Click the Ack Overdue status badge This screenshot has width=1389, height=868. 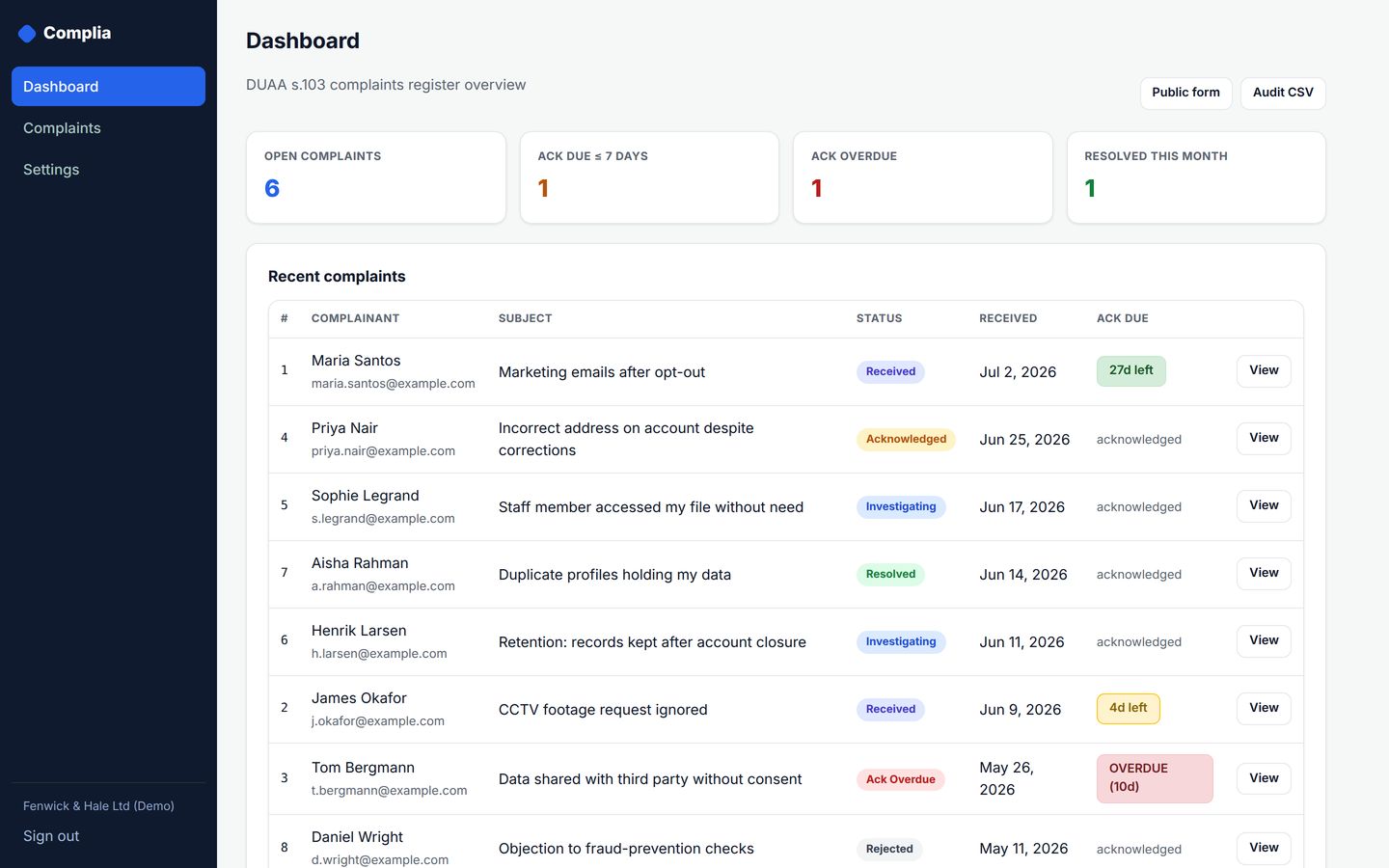coord(900,779)
